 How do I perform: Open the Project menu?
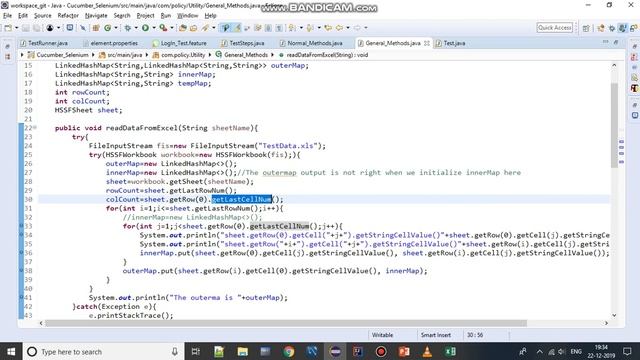pyautogui.click(x=145, y=16)
